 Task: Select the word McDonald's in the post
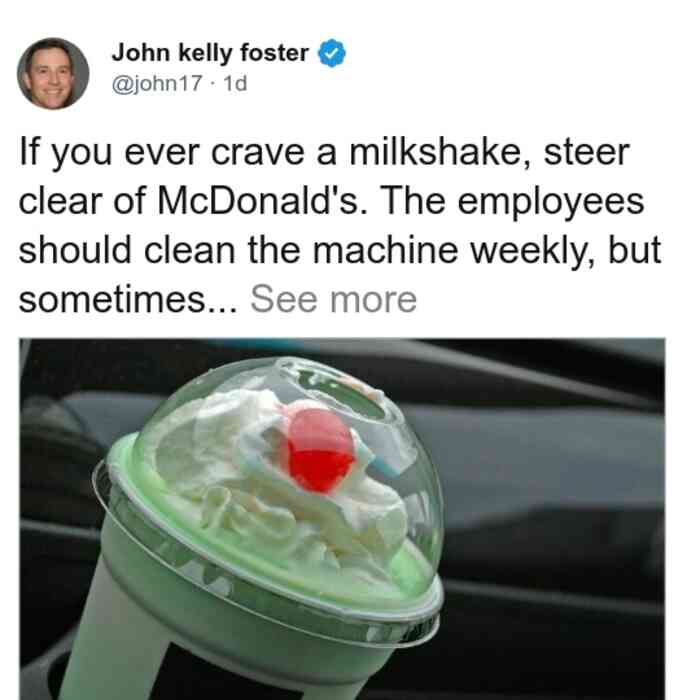tap(258, 201)
